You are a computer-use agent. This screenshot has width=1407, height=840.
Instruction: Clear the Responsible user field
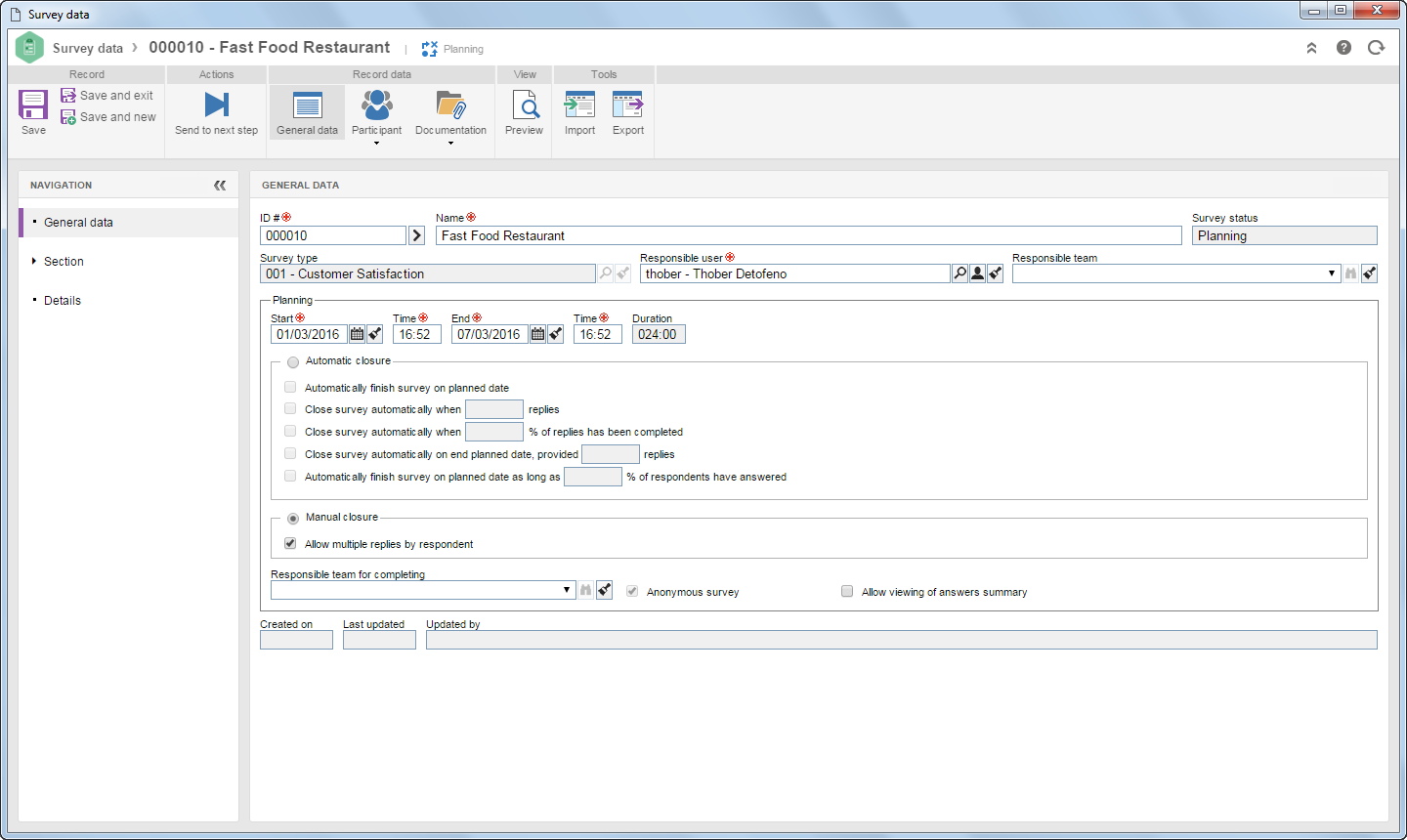995,273
